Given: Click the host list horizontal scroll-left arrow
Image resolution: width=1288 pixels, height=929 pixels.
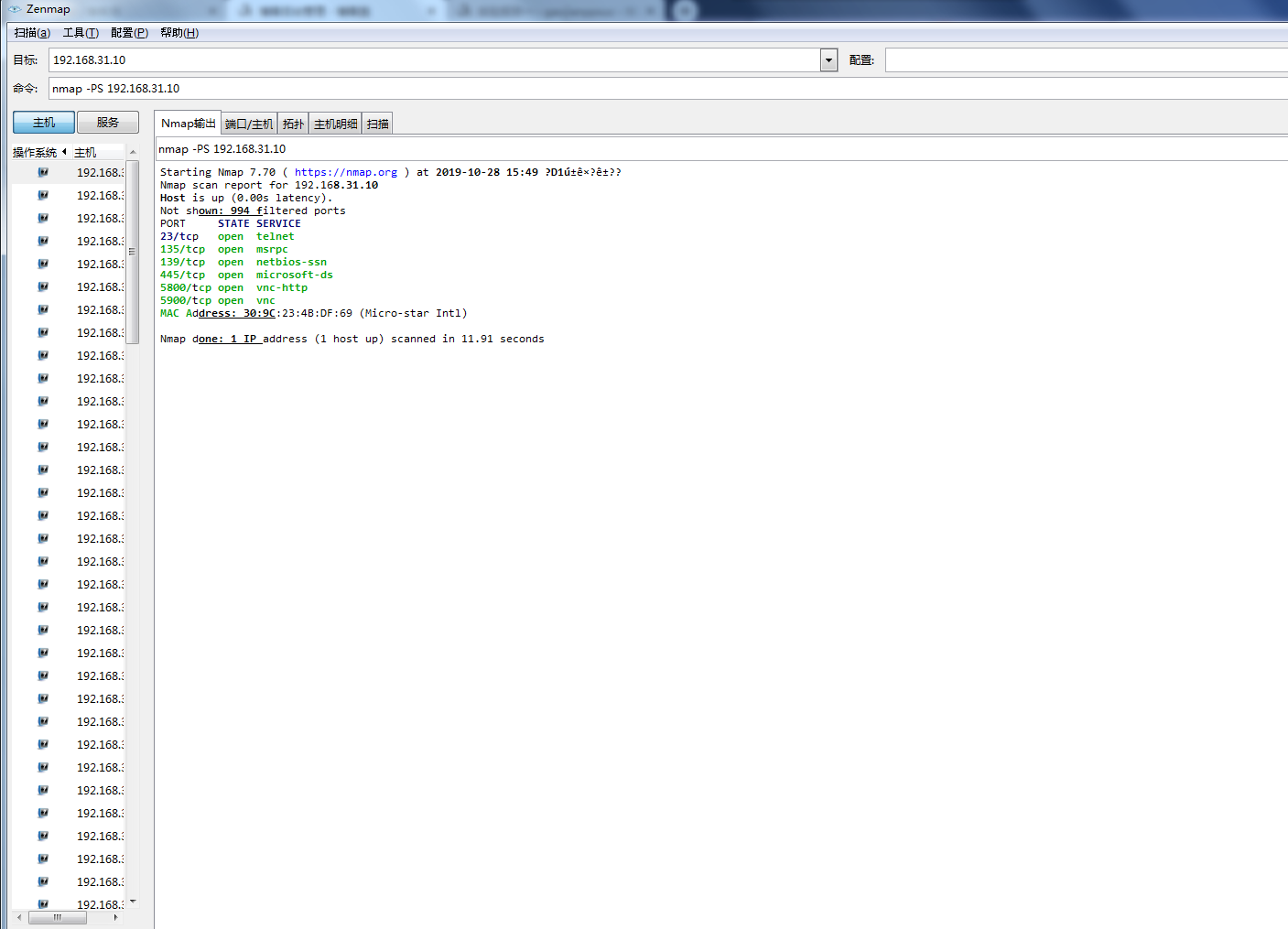Looking at the screenshot, I should coord(19,917).
